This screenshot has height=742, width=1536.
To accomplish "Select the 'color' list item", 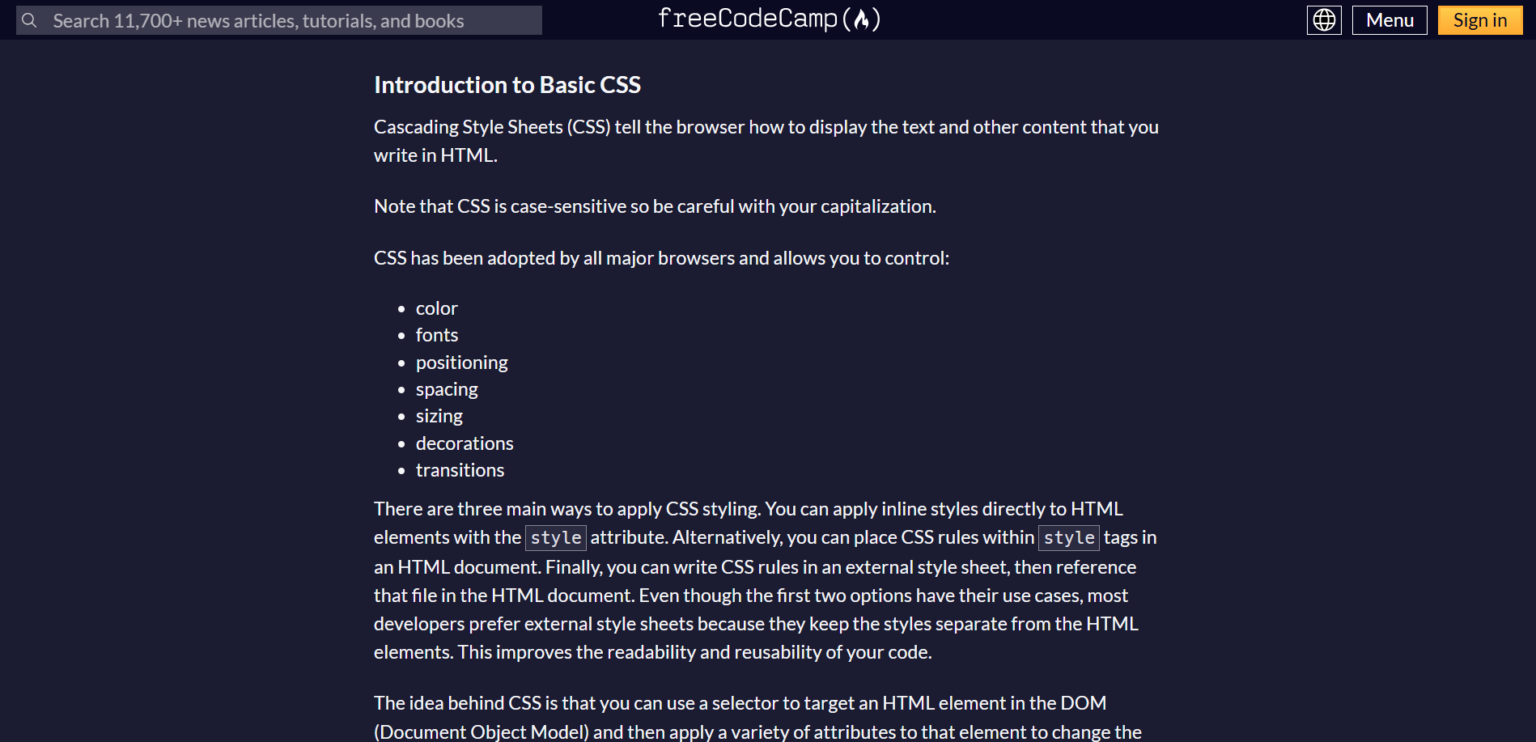I will [436, 308].
